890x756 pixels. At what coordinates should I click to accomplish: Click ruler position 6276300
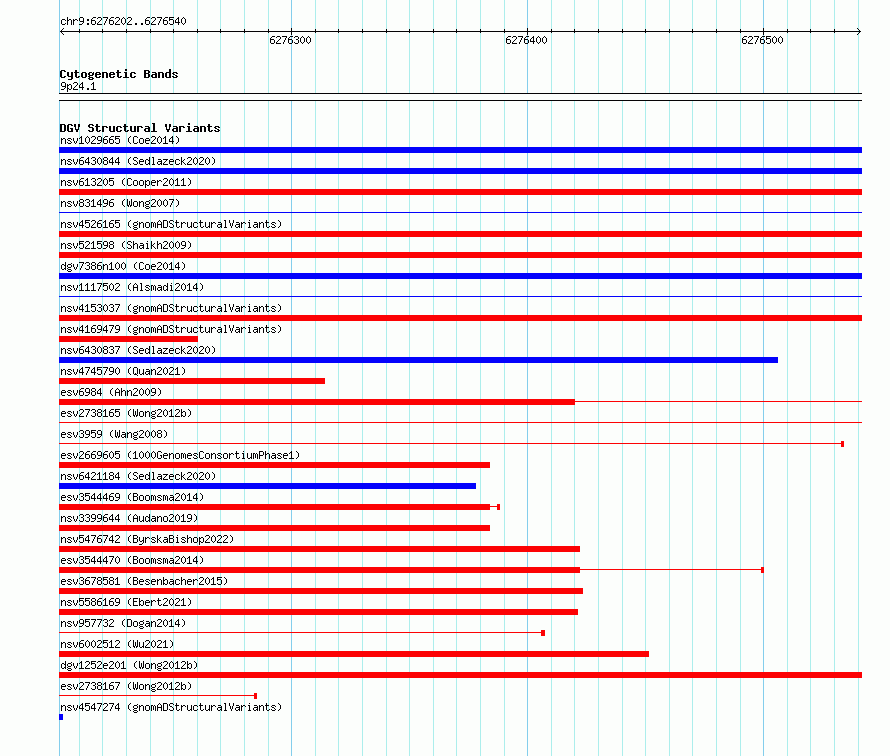pyautogui.click(x=291, y=40)
